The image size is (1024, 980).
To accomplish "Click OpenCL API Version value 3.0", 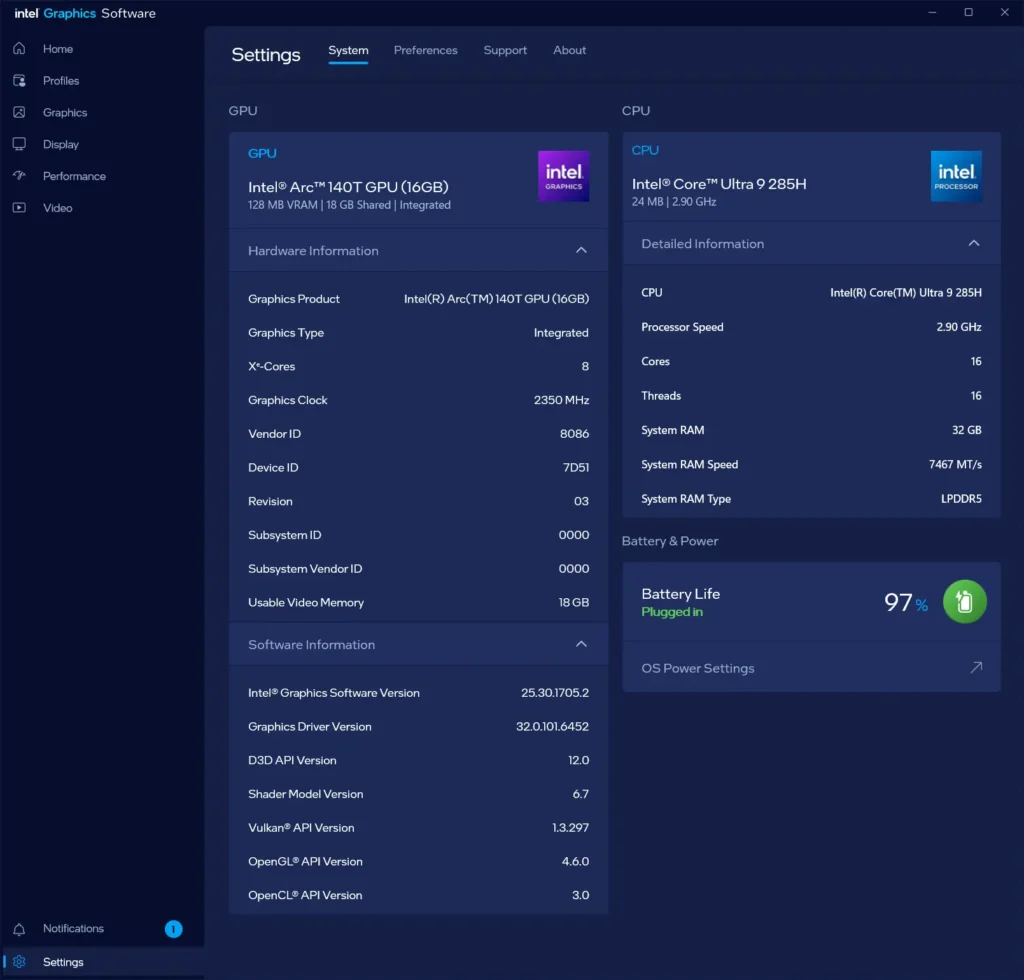I will pyautogui.click(x=581, y=895).
